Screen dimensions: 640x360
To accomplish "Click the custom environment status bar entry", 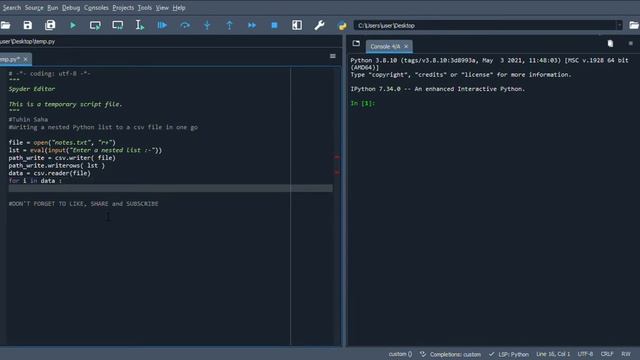I will (x=400, y=354).
